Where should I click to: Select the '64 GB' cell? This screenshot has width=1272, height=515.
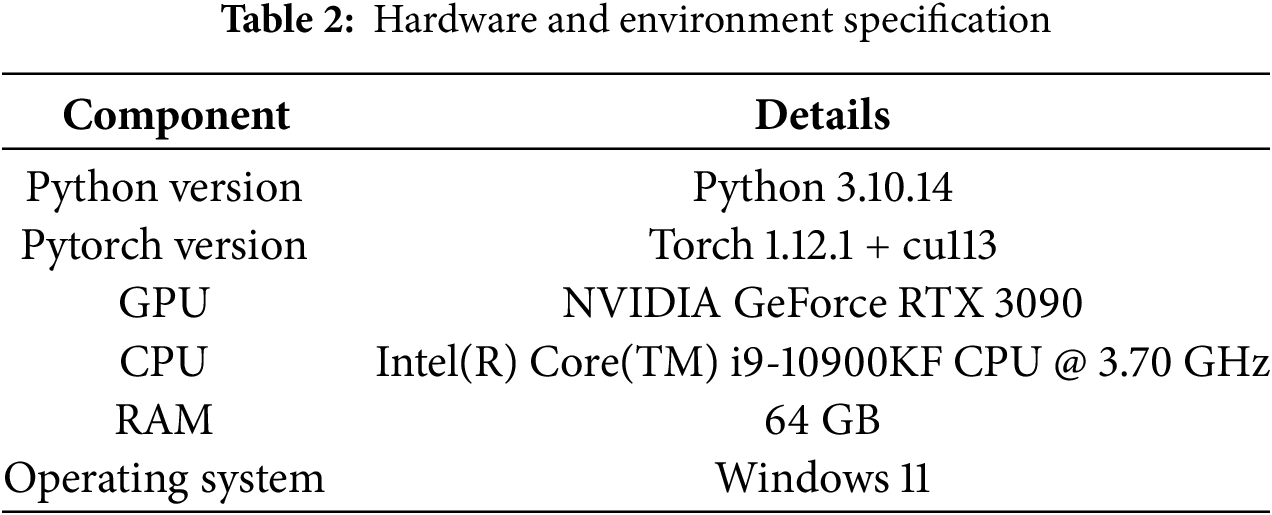point(822,419)
